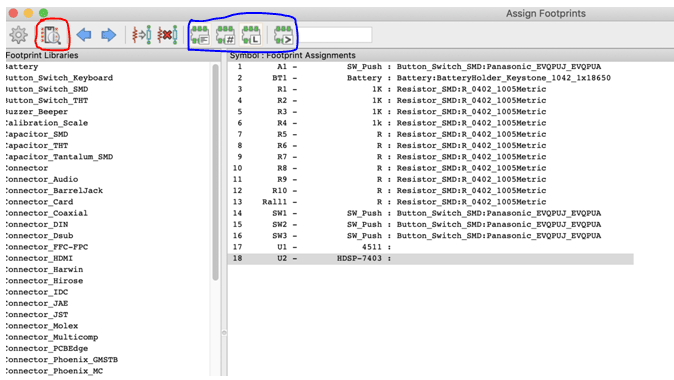Image resolution: width=674 pixels, height=380 pixels.
Task: Select Capacitor_THT library
Action: coord(37,145)
